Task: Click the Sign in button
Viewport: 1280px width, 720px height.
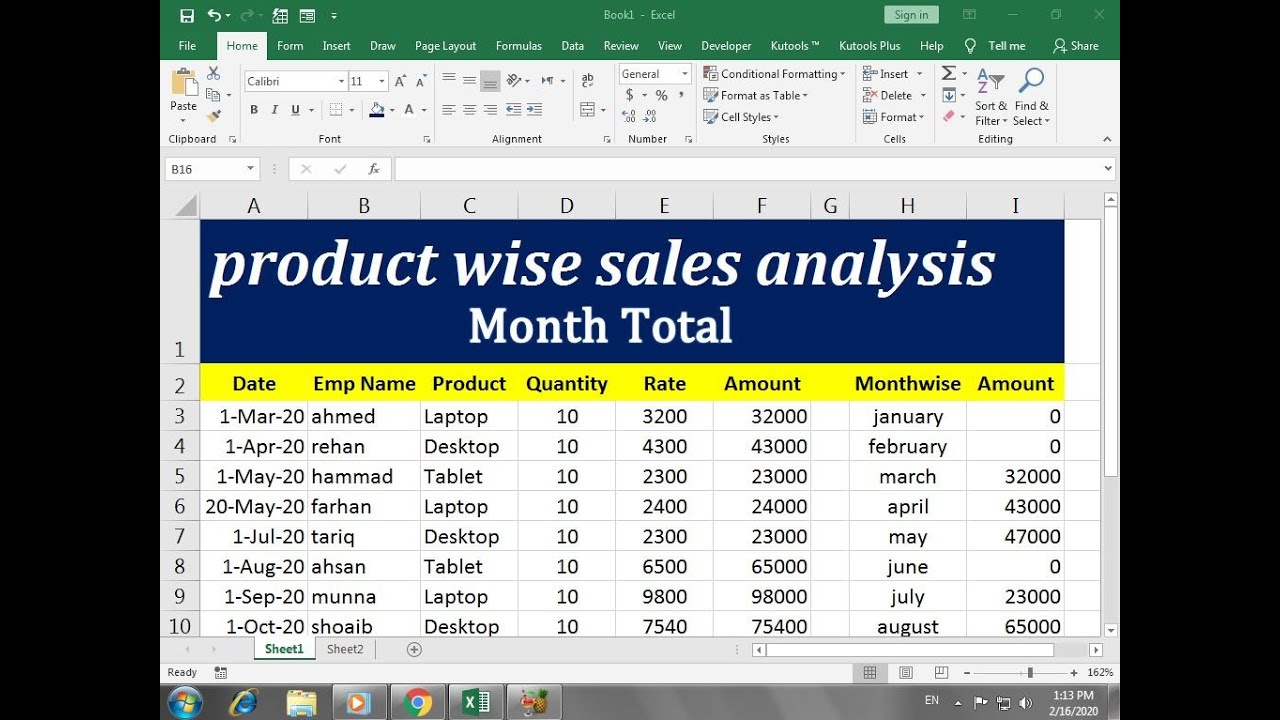Action: click(x=911, y=15)
